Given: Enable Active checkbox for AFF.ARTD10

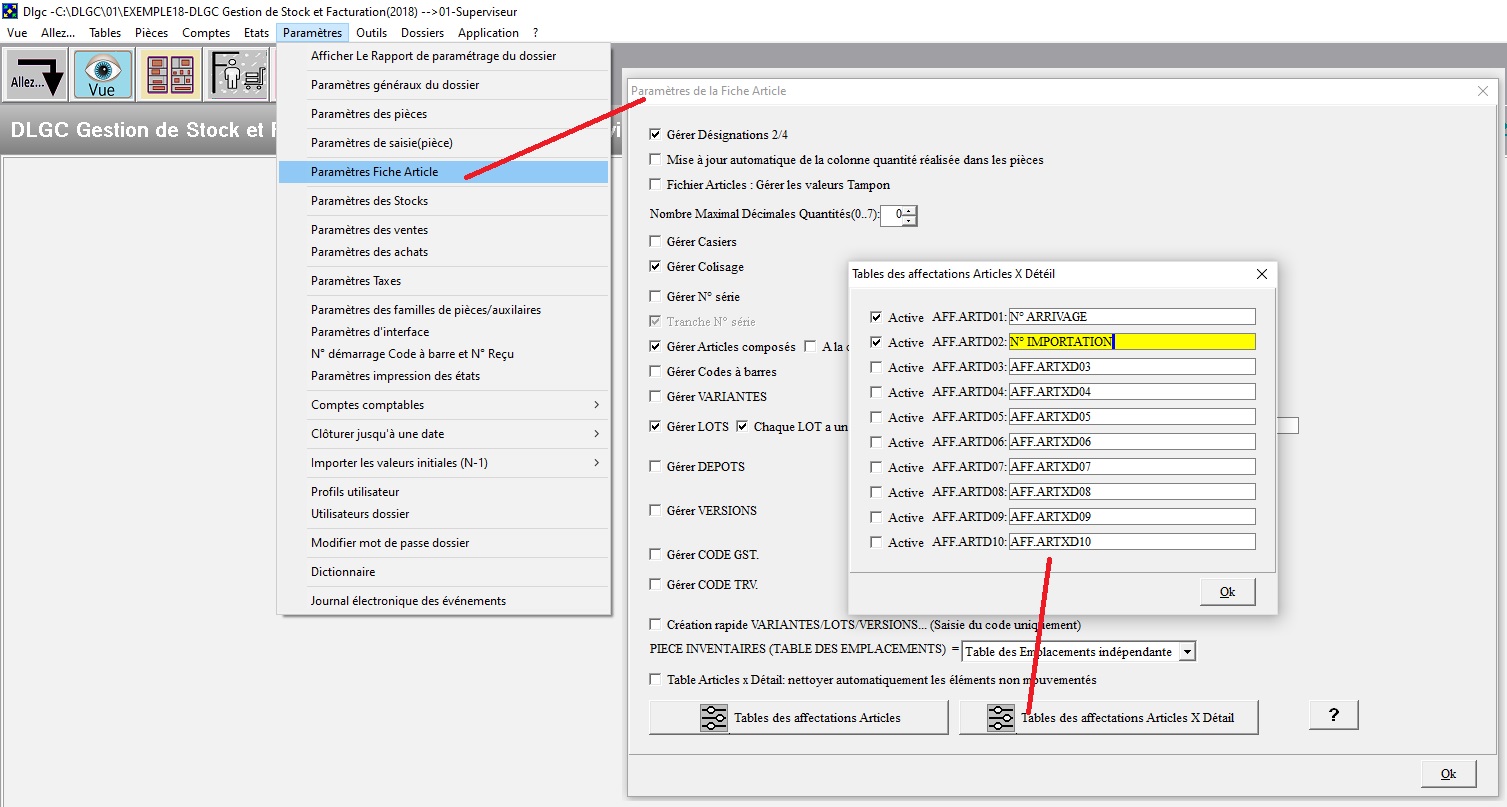Looking at the screenshot, I should [x=877, y=542].
